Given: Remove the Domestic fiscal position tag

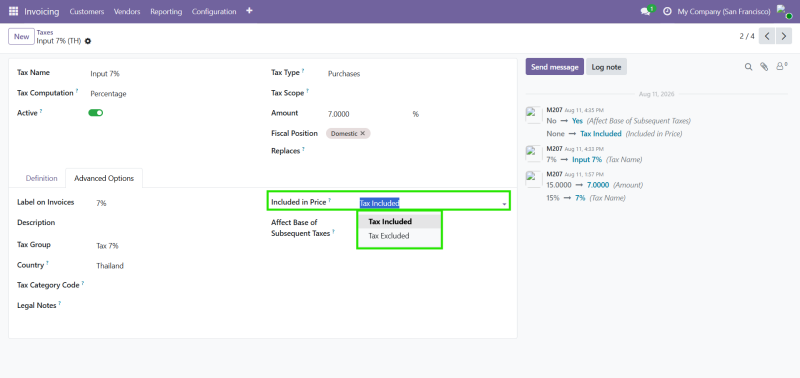Looking at the screenshot, I should point(363,133).
